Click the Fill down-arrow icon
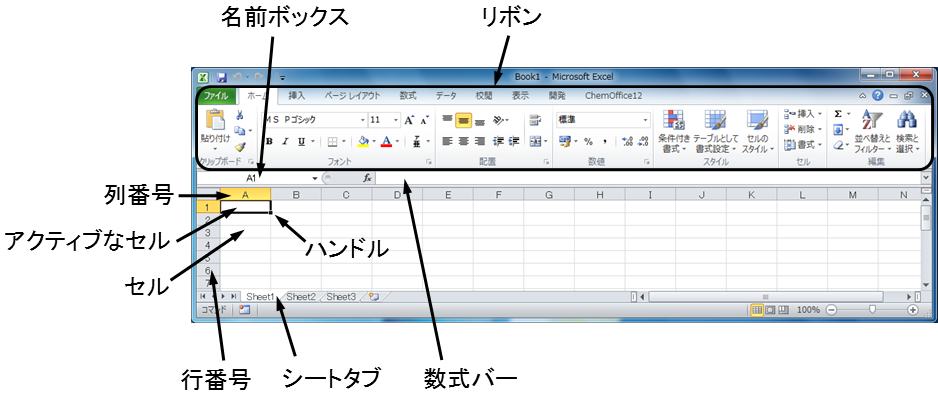Viewport: 938px width, 396px height. (x=839, y=129)
